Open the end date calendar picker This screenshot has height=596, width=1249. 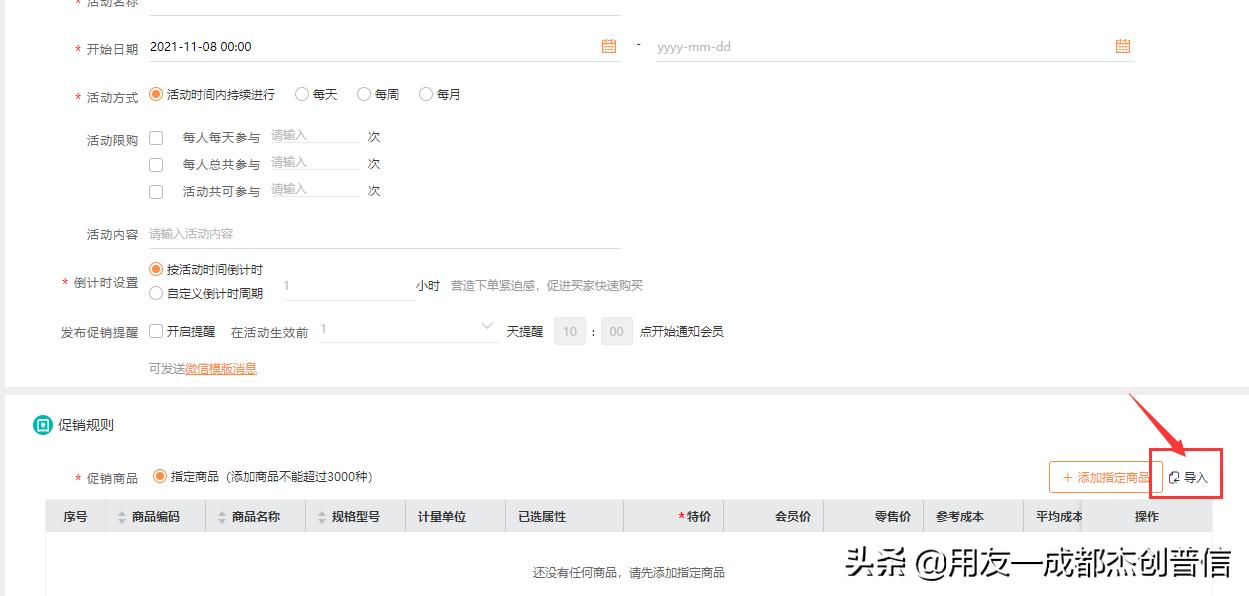click(x=1121, y=46)
